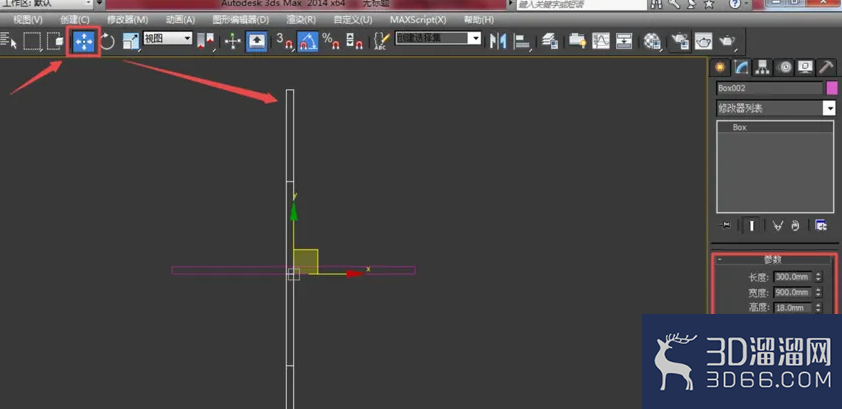Open the workspace selector dropdown
The width and height of the screenshot is (842, 409).
coord(46,4)
